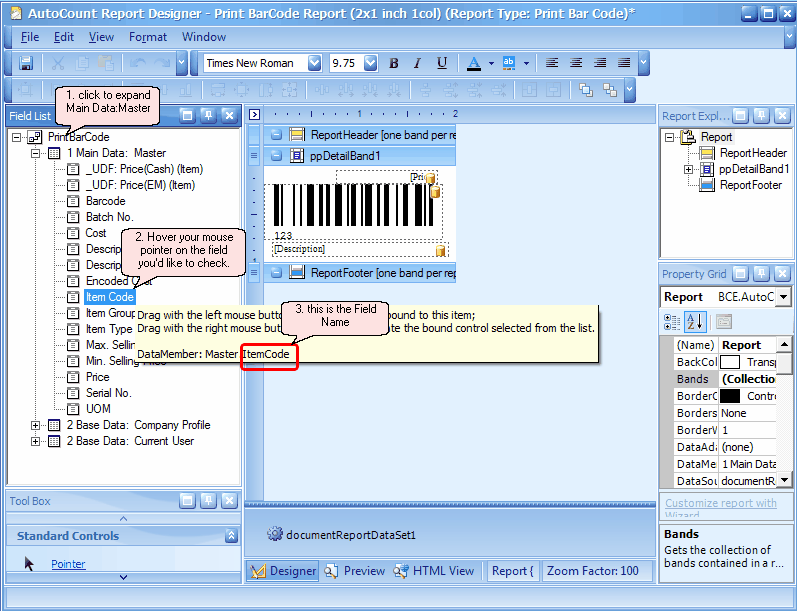This screenshot has width=797, height=611.
Task: Expand 2 Base Data: Current User
Action: click(35, 441)
